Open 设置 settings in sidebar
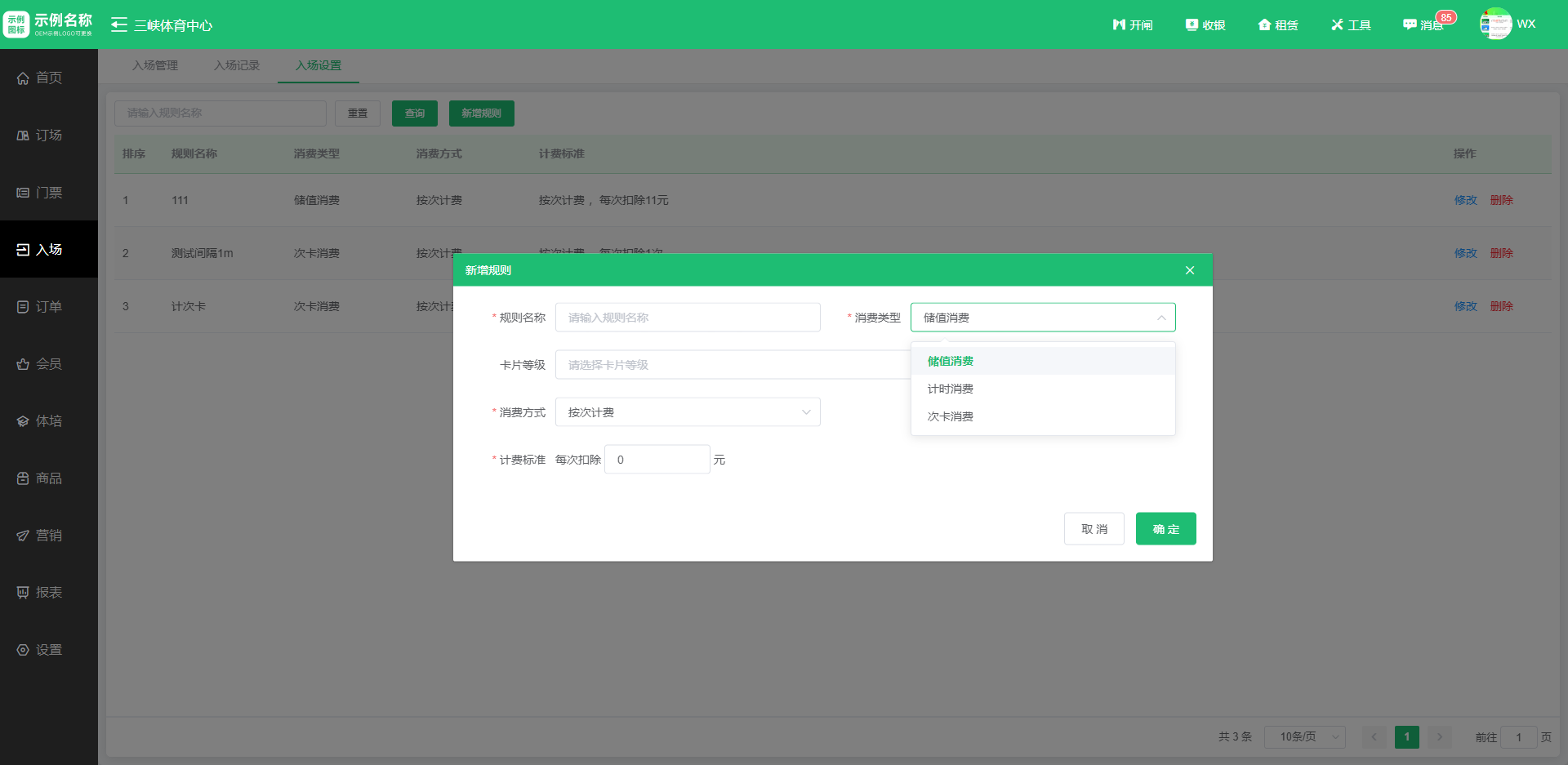Image resolution: width=1568 pixels, height=765 pixels. click(x=49, y=650)
